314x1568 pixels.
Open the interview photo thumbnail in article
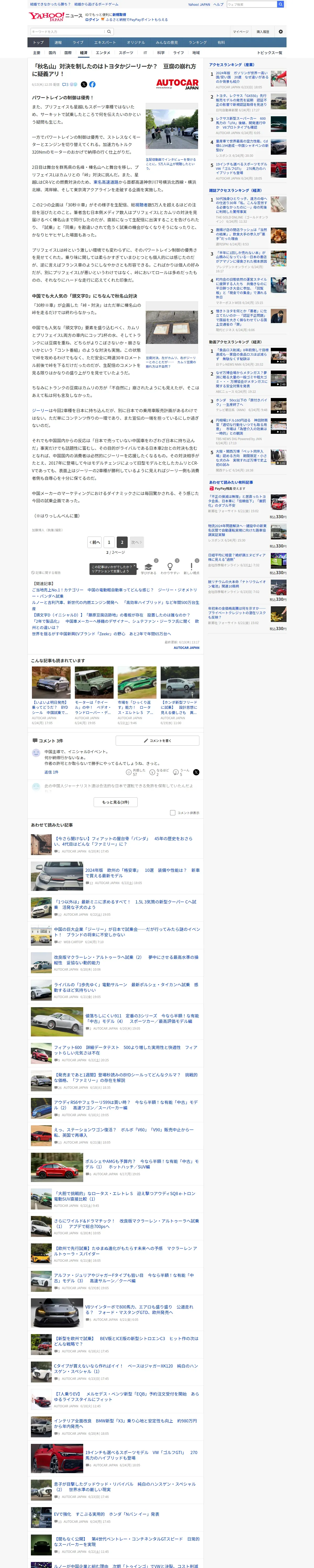tap(172, 129)
